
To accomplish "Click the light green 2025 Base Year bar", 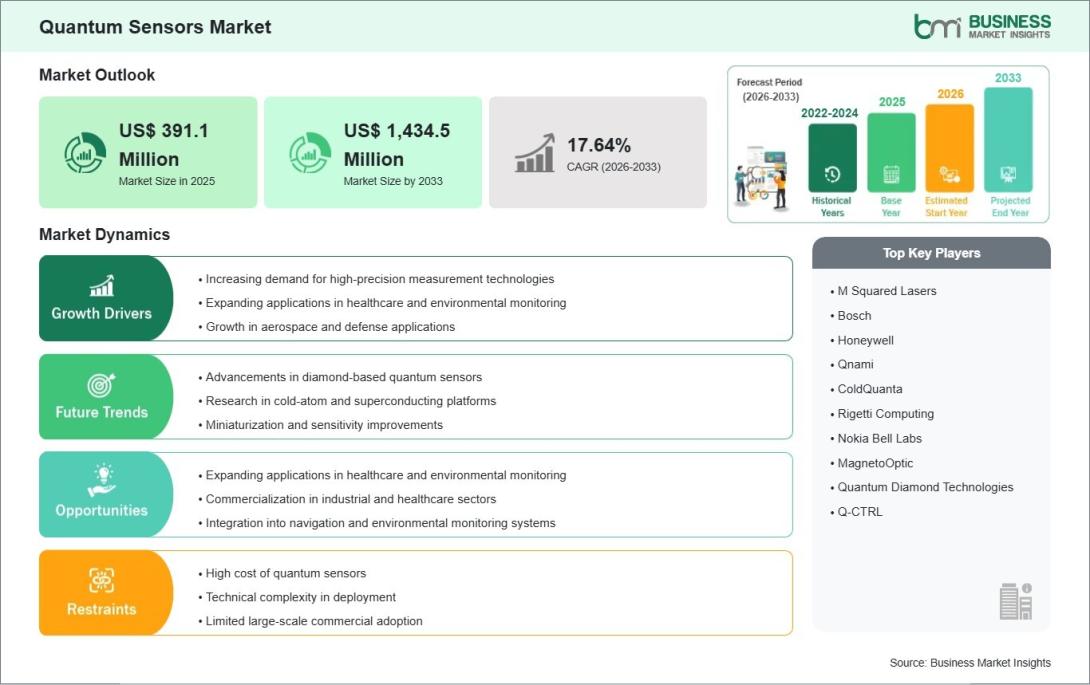I will [891, 153].
